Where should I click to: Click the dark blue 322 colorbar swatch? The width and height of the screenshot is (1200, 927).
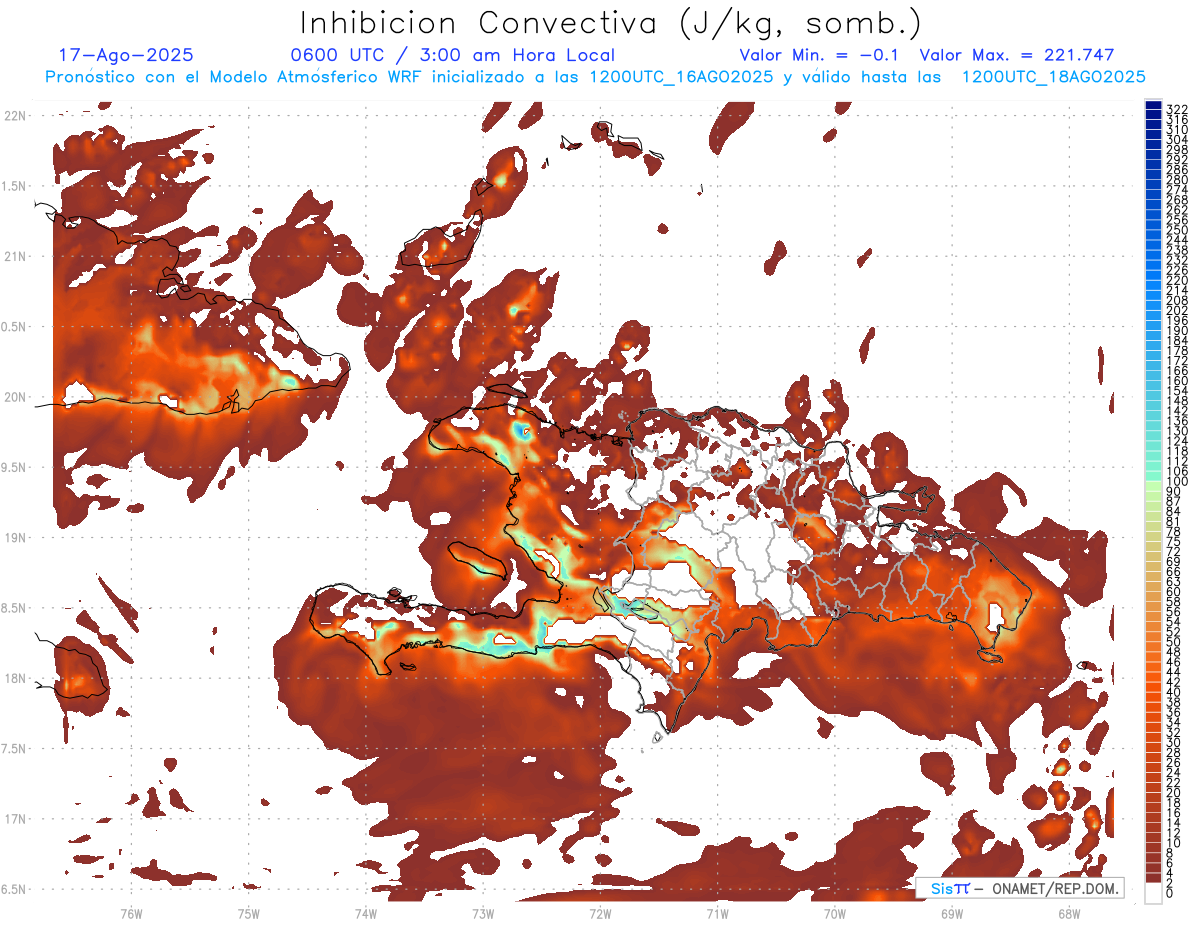pyautogui.click(x=1153, y=105)
